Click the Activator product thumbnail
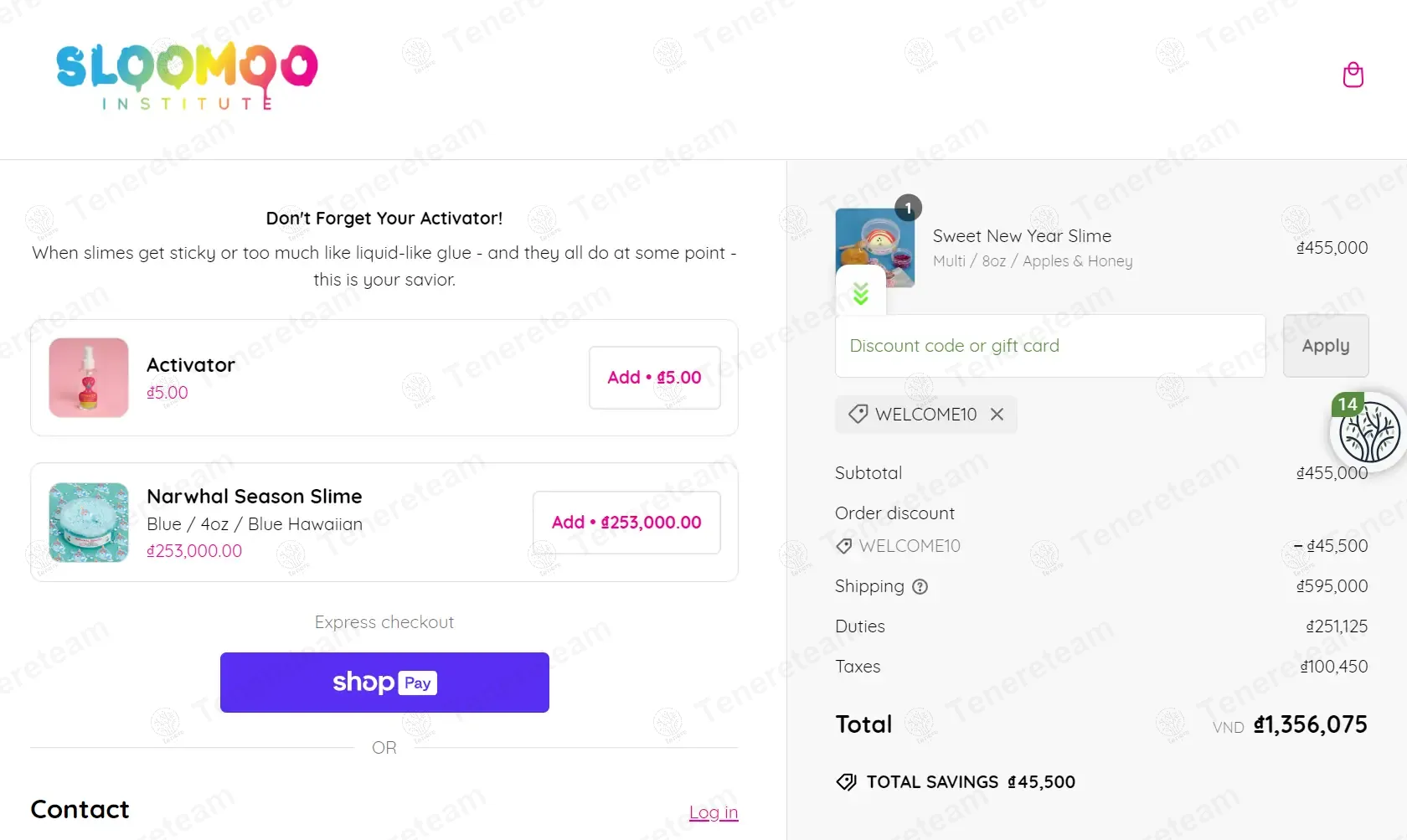This screenshot has width=1407, height=840. (x=89, y=378)
